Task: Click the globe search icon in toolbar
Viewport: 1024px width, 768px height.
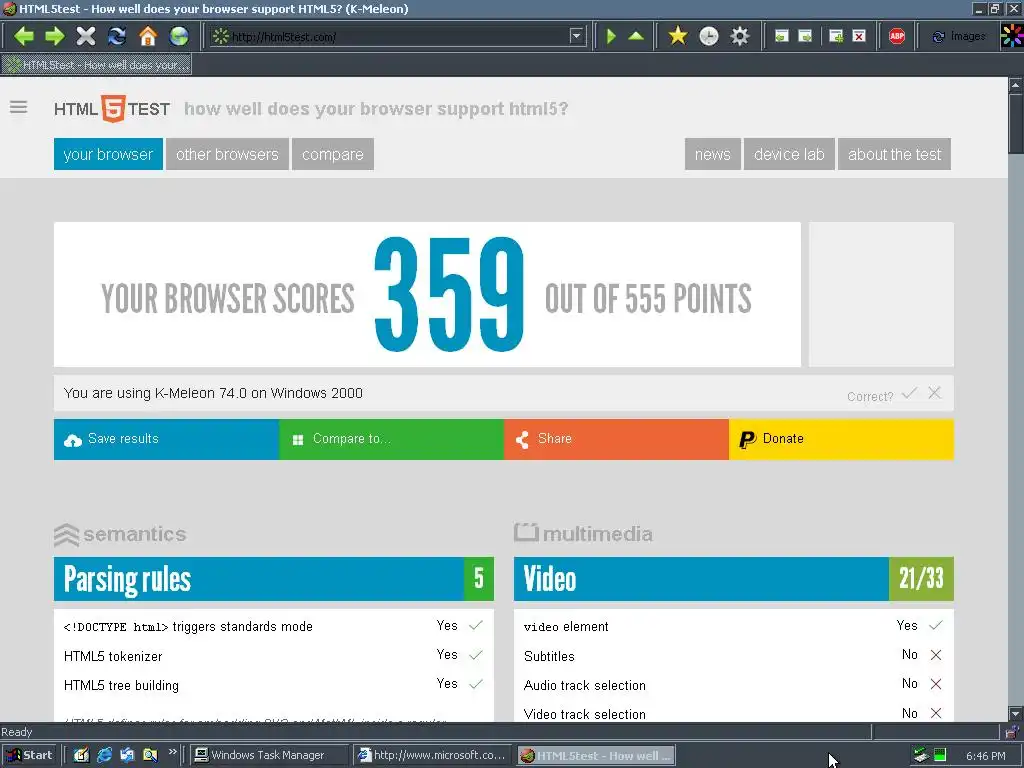Action: (179, 36)
